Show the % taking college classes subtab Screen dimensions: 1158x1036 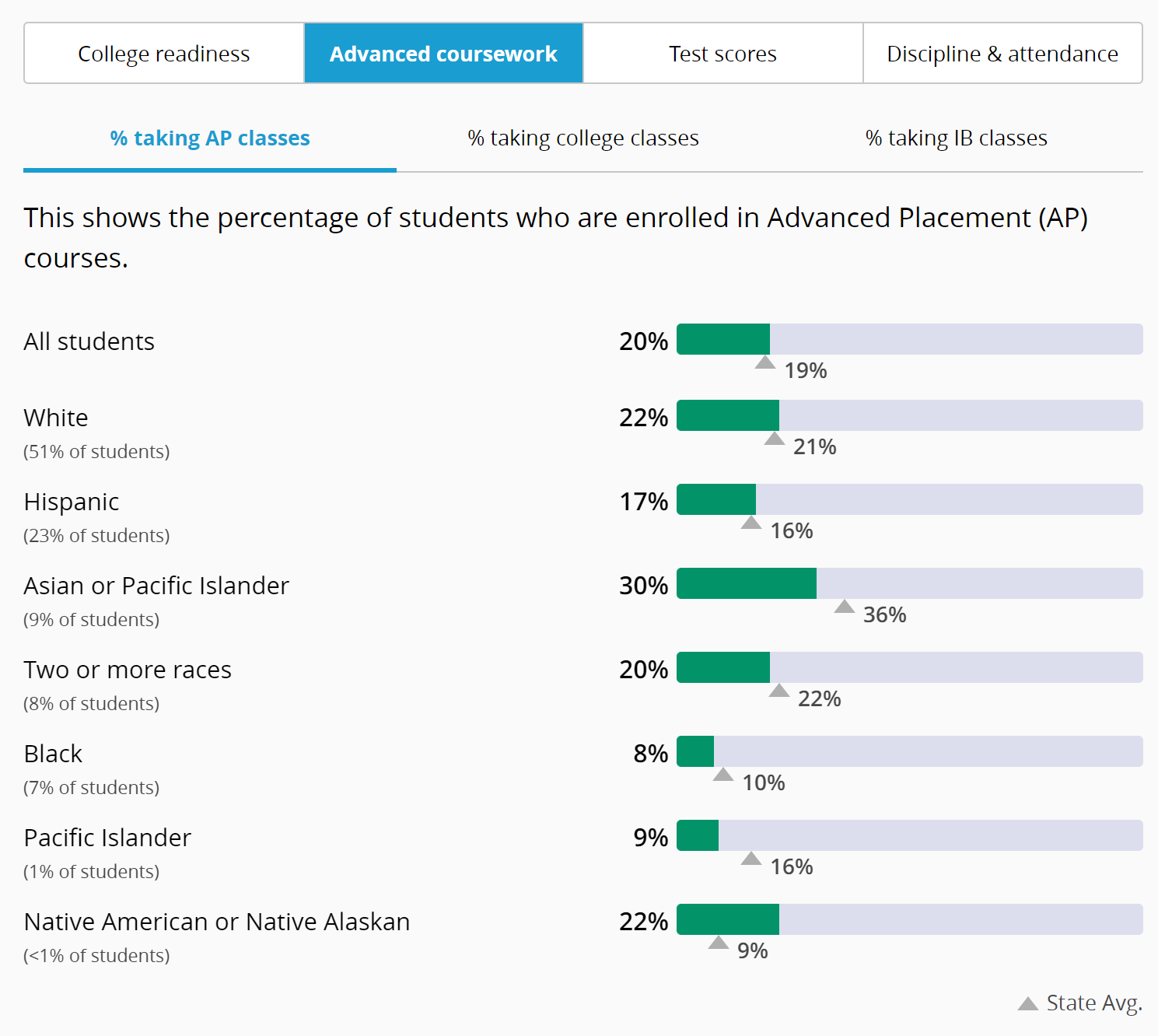583,138
